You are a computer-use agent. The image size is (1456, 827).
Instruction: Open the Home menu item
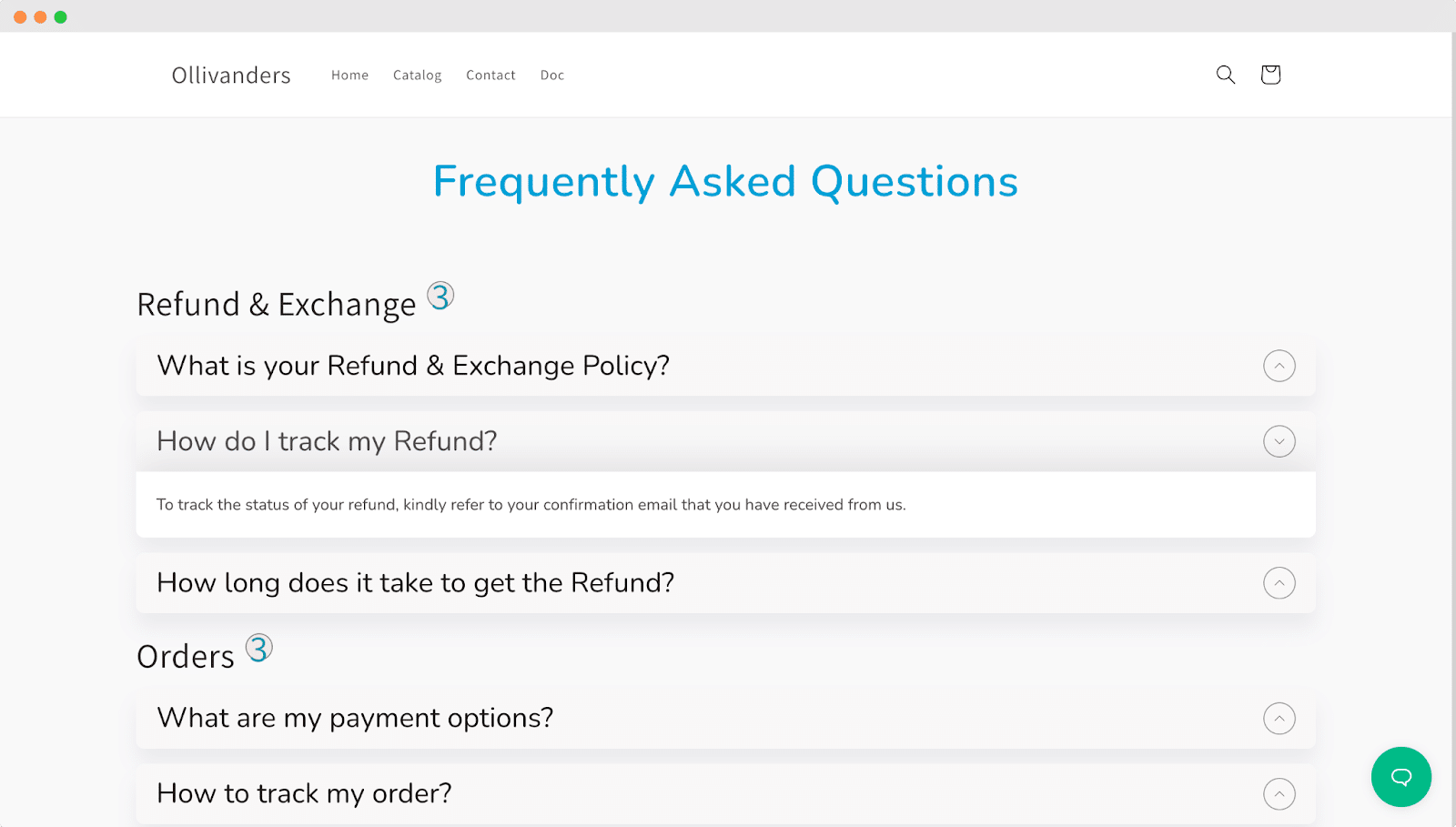coord(349,75)
